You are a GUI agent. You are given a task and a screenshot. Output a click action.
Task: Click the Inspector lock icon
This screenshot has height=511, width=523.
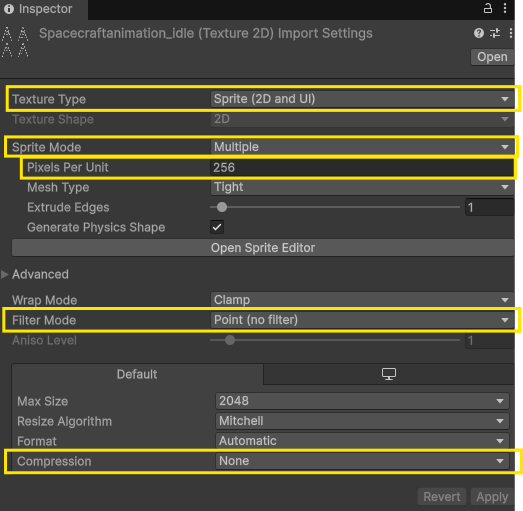click(x=488, y=8)
